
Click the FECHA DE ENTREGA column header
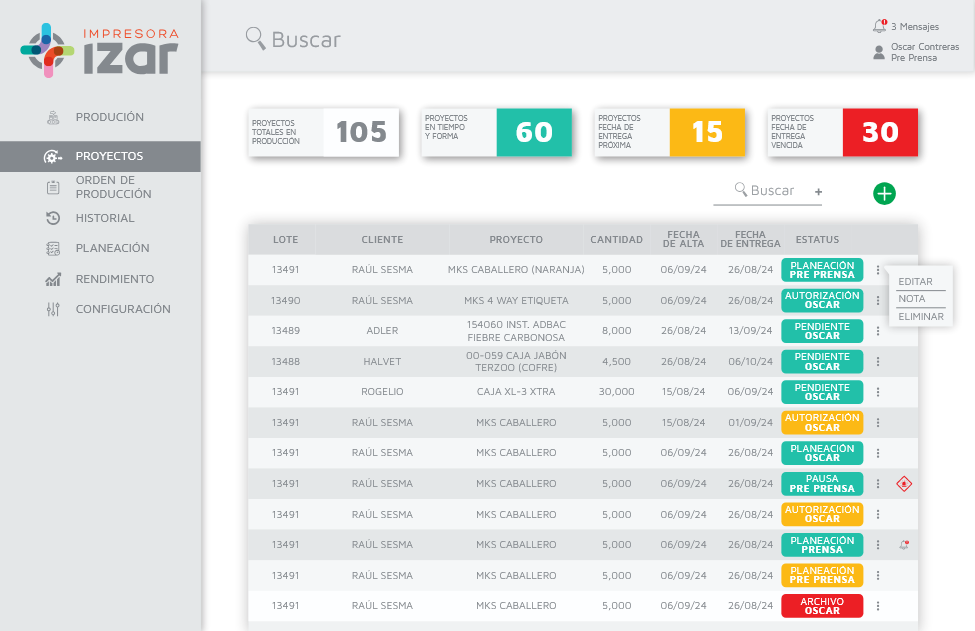[750, 240]
